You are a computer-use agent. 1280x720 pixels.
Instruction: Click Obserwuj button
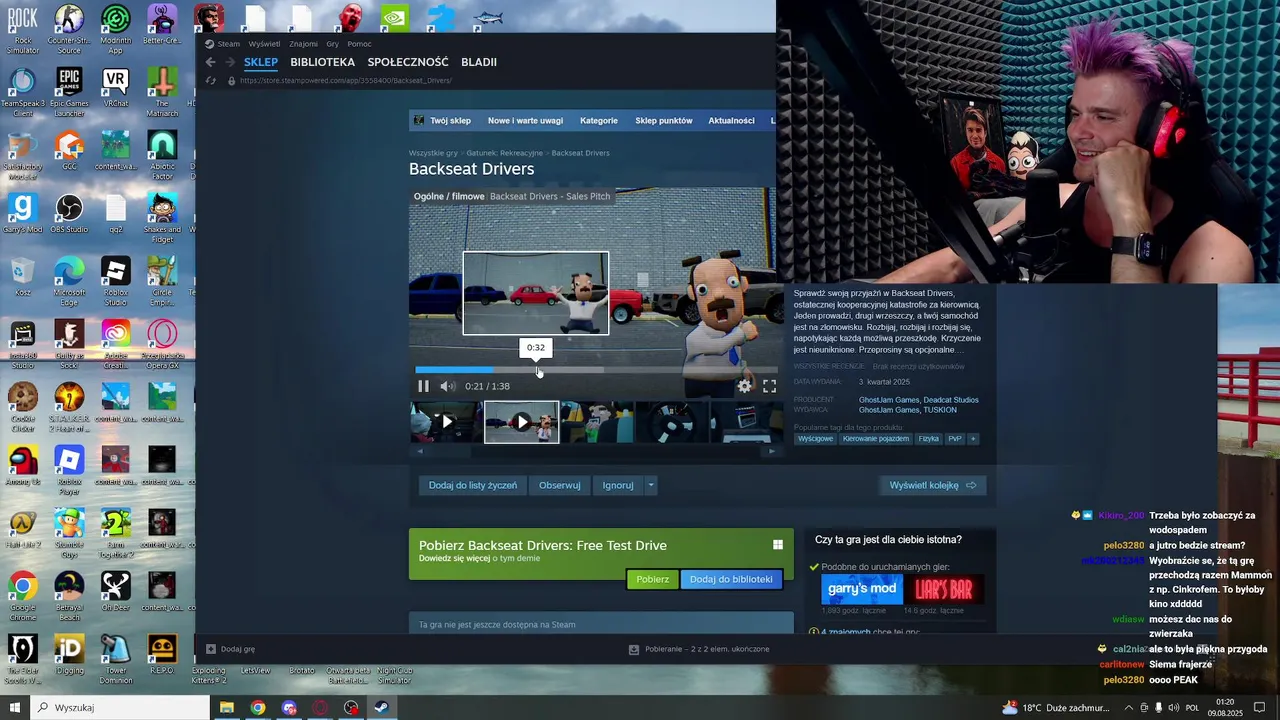[559, 485]
